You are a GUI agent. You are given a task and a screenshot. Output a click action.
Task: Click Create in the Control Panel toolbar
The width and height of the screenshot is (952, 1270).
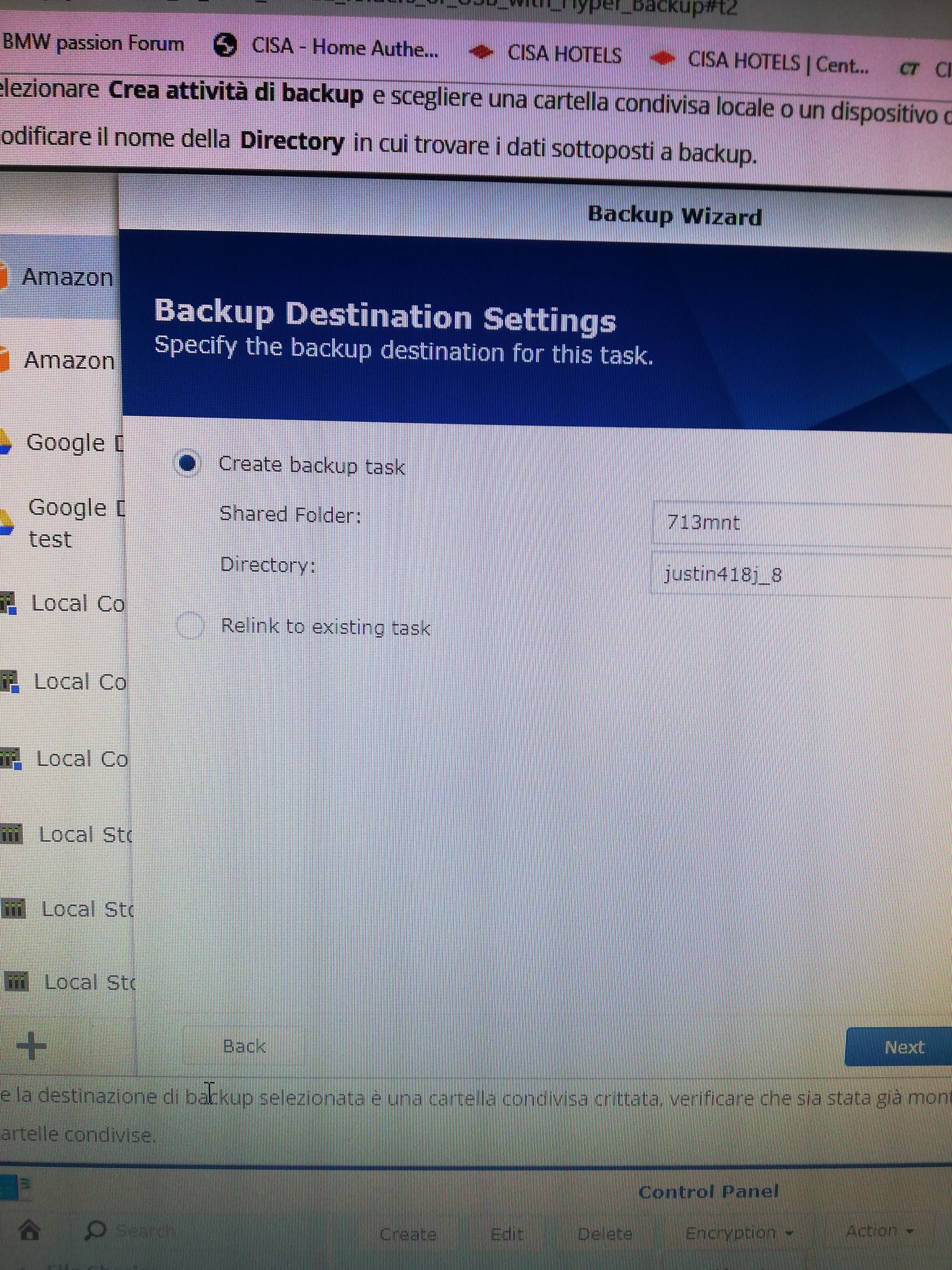pos(408,1234)
